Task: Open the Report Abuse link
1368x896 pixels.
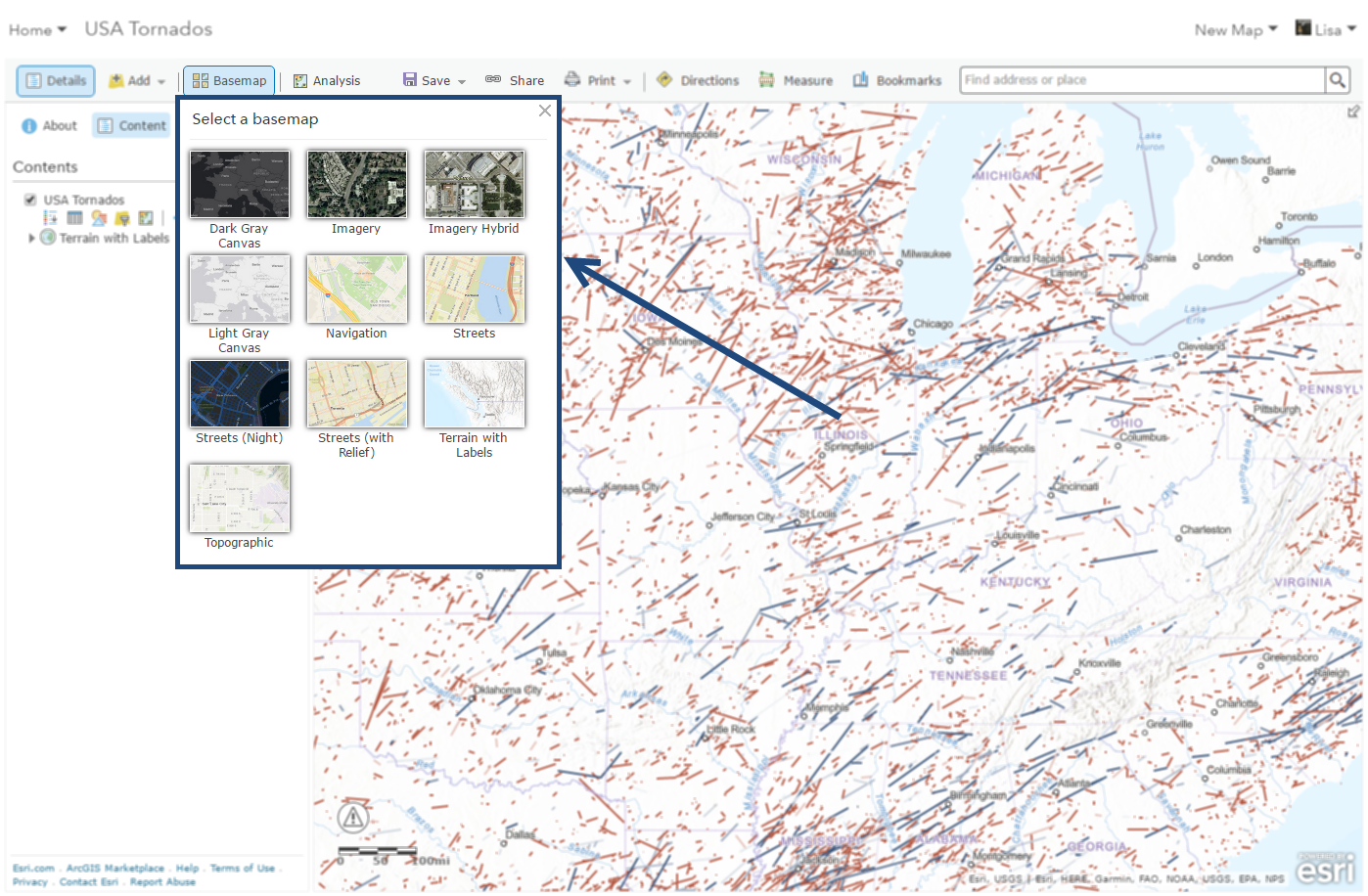Action: click(x=162, y=882)
